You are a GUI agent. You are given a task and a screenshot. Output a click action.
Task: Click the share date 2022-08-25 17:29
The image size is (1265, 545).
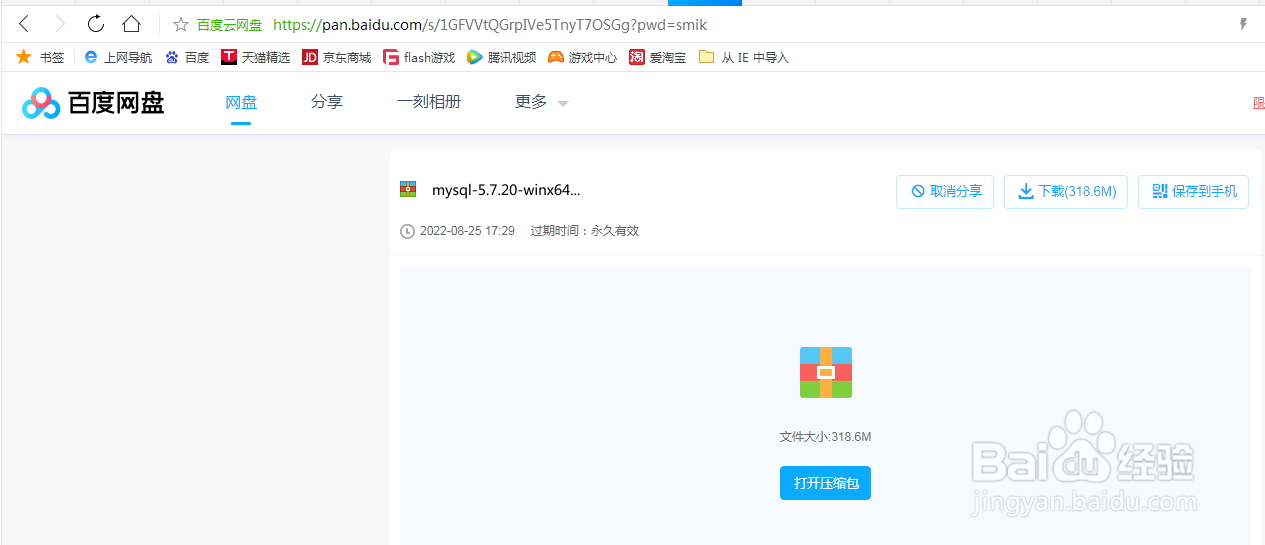[467, 231]
